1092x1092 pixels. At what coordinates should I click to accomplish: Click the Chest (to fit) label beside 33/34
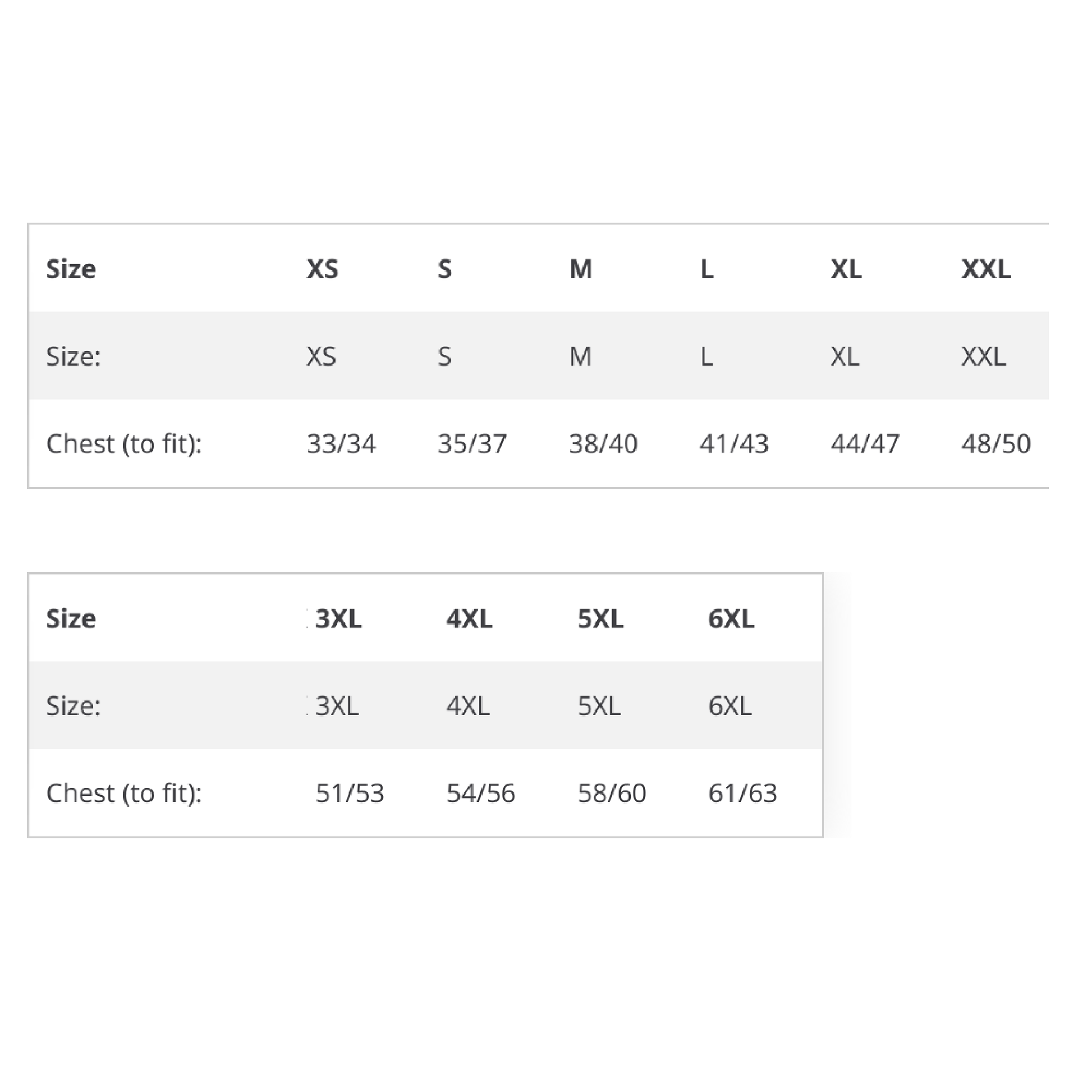[124, 444]
